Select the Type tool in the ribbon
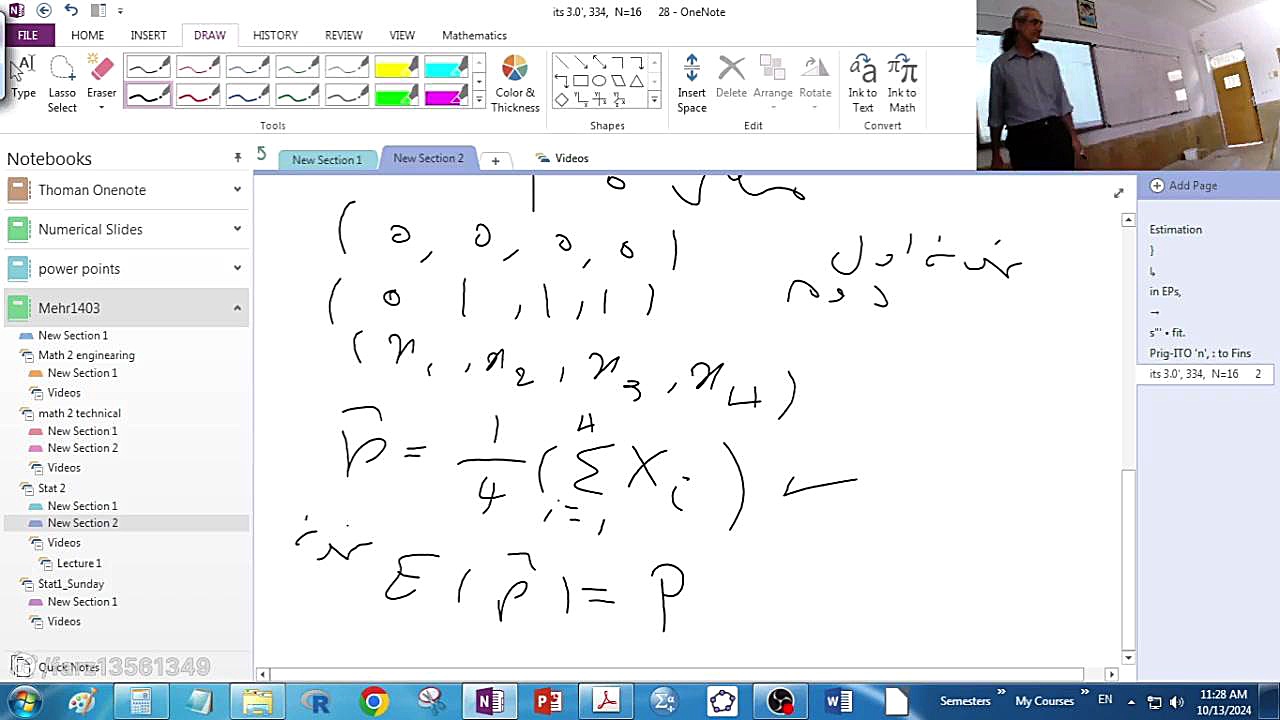 (24, 78)
